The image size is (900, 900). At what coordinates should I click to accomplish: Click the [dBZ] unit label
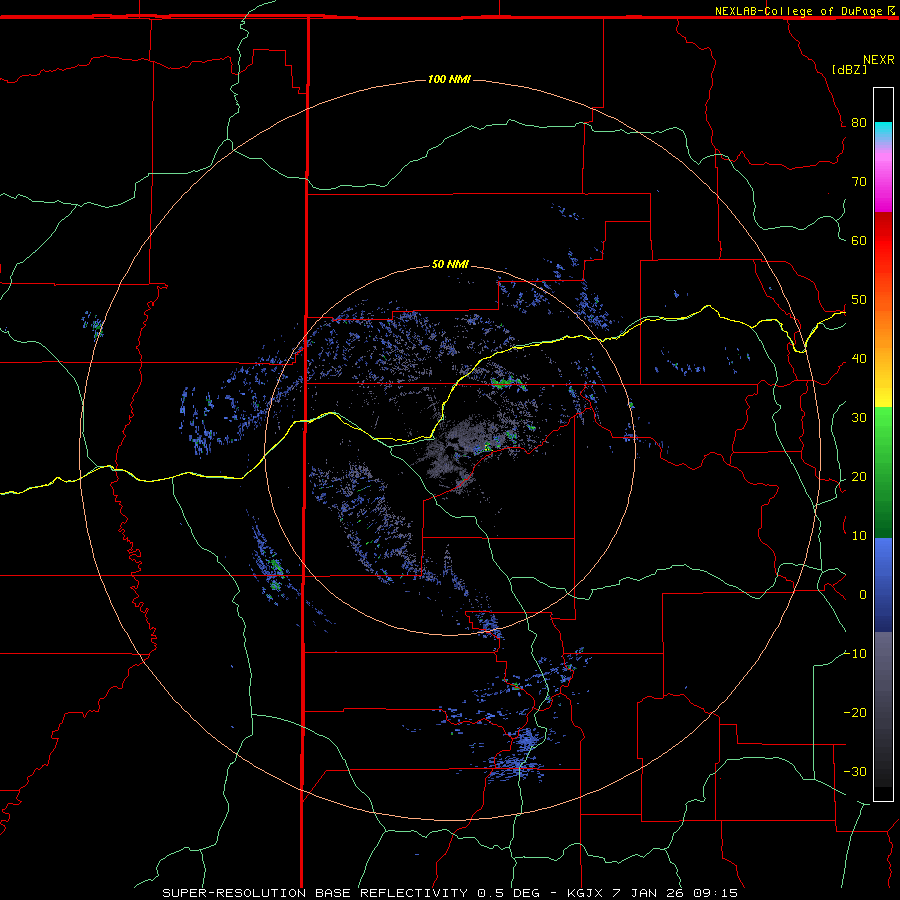click(849, 69)
